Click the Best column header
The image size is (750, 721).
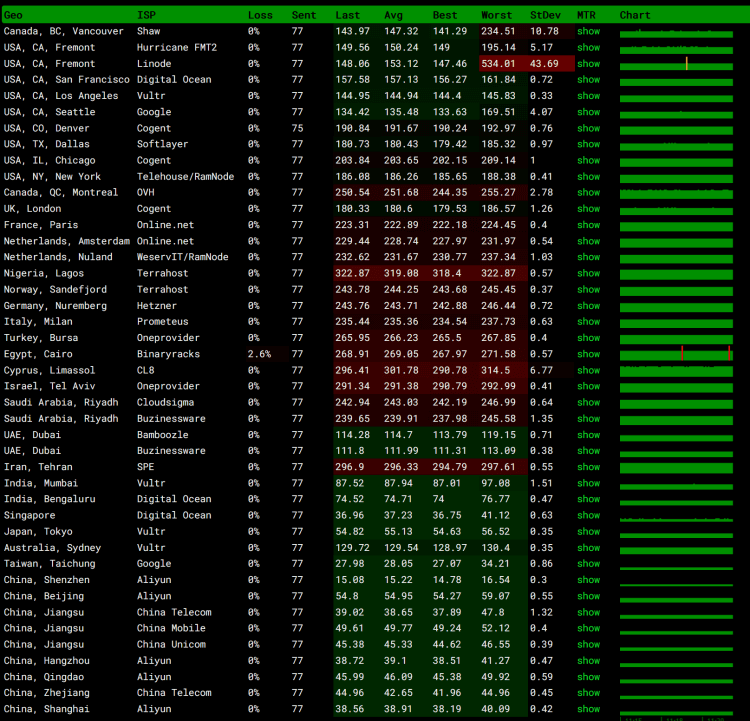(445, 15)
